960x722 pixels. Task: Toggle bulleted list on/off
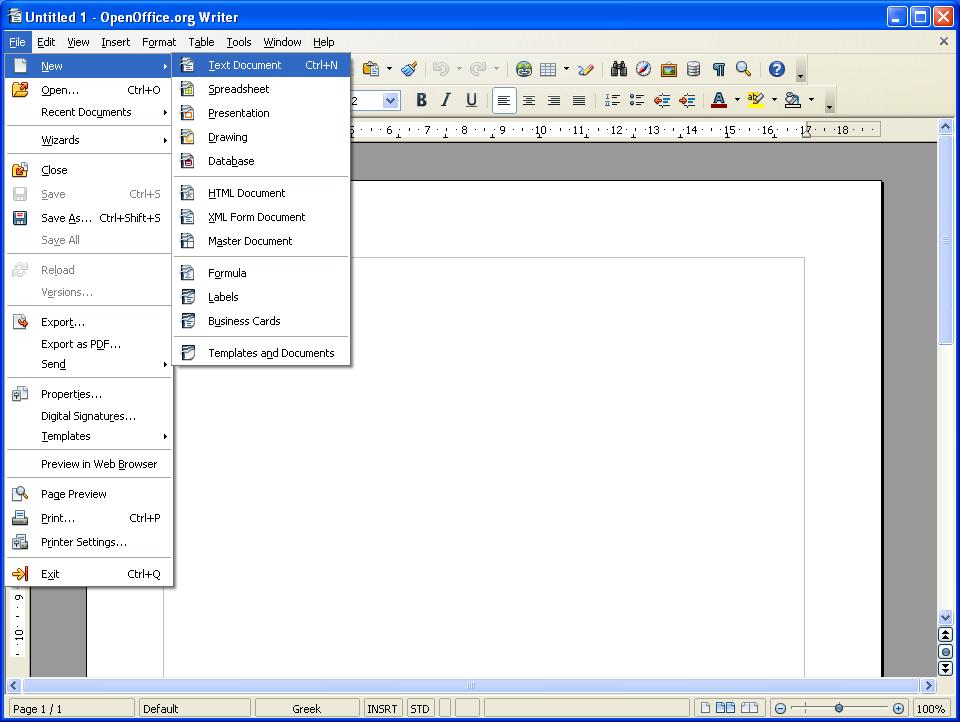tap(637, 100)
